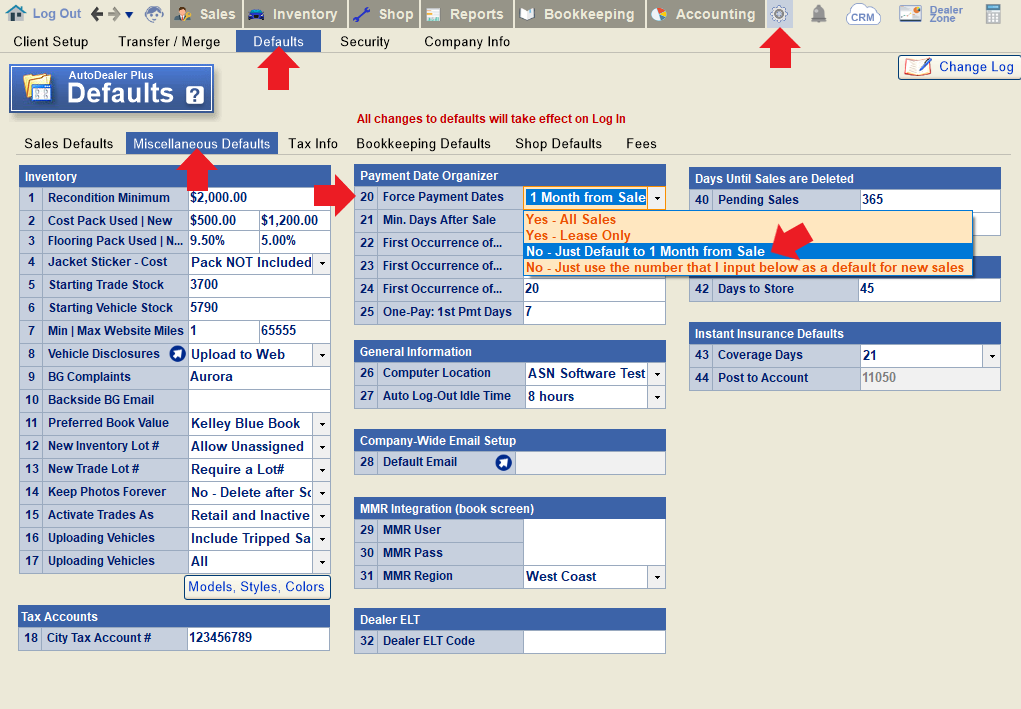Image resolution: width=1021 pixels, height=709 pixels.
Task: Switch to Miscellaneous Defaults tab
Action: pos(202,143)
